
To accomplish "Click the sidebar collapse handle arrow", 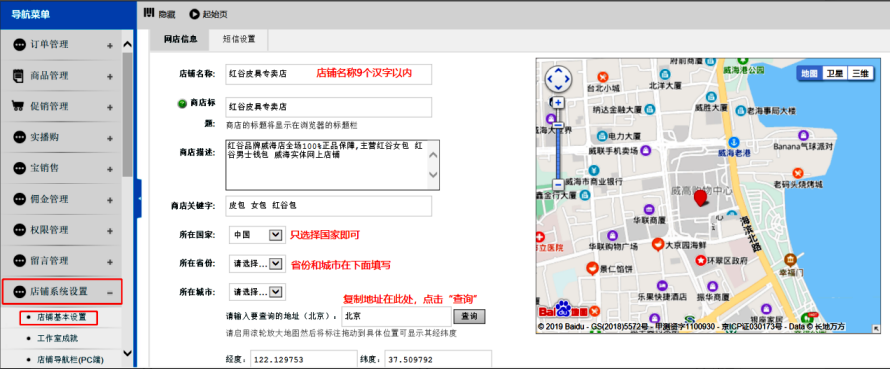I will coord(139,198).
